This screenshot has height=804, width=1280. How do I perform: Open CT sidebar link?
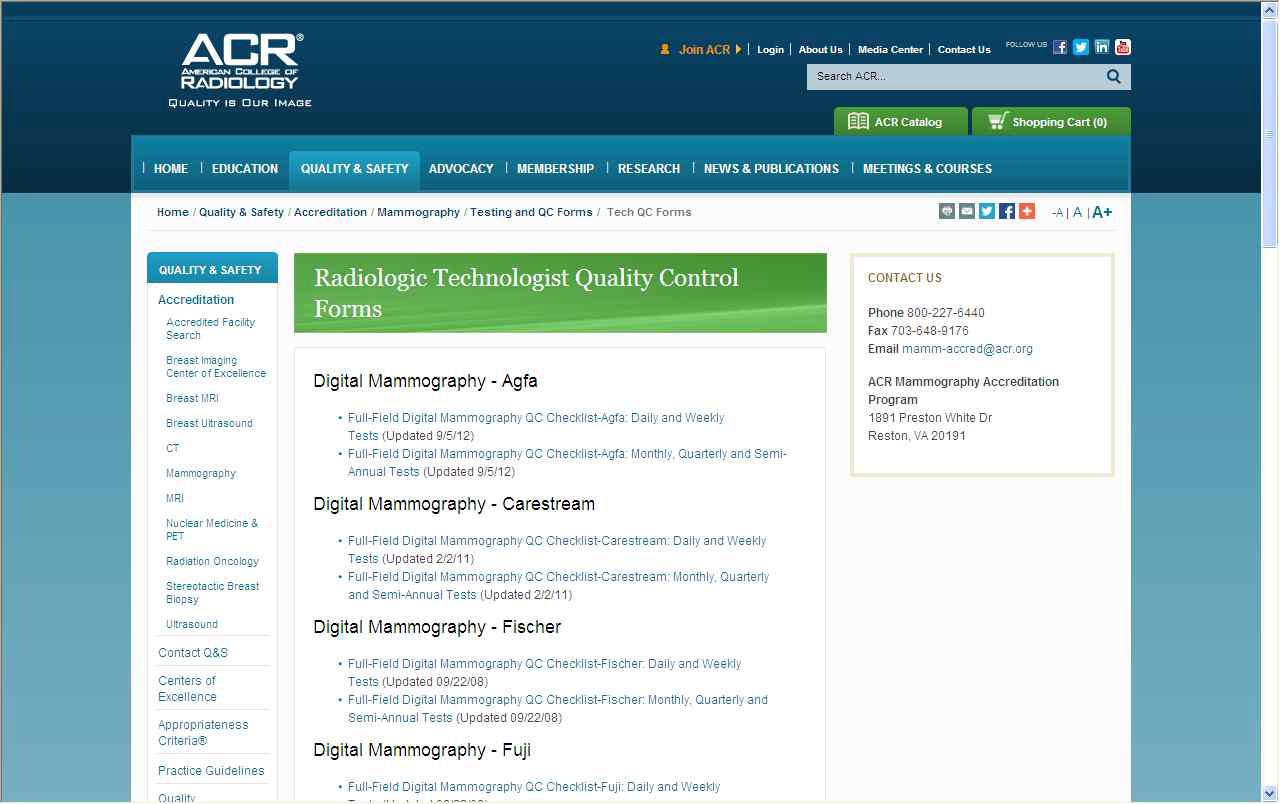point(173,448)
